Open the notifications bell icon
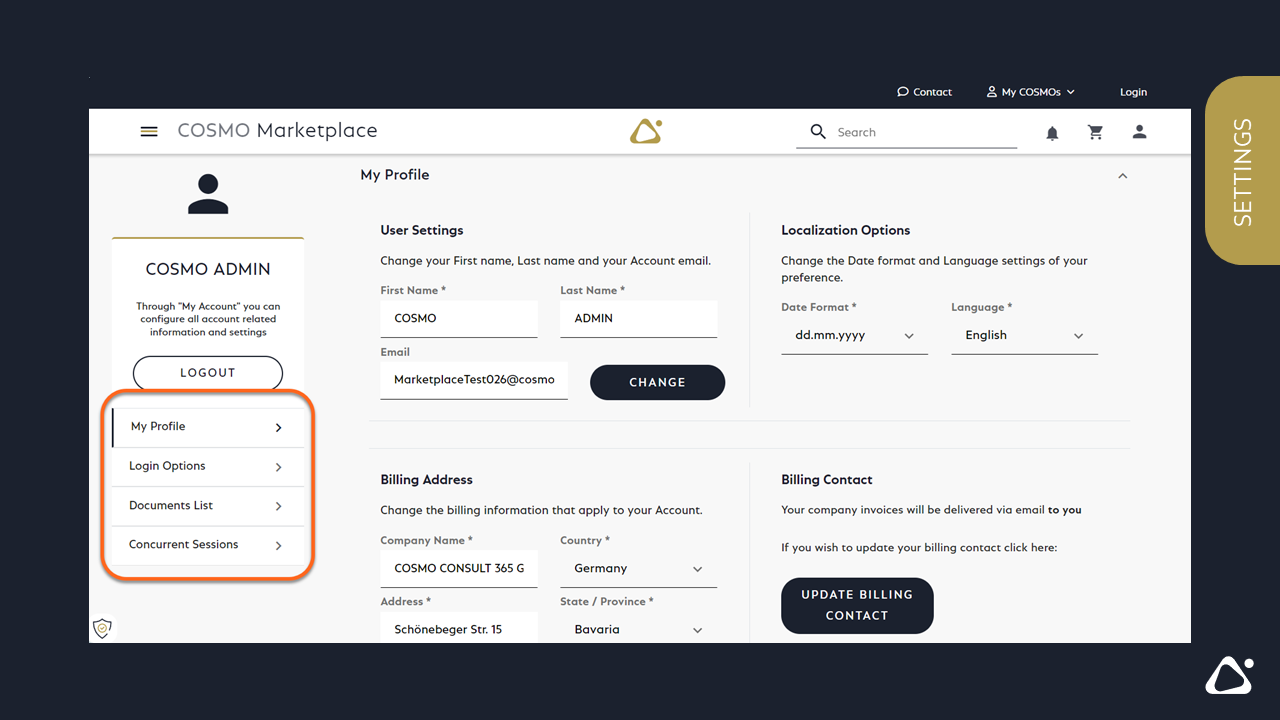The width and height of the screenshot is (1280, 720). 1052,131
